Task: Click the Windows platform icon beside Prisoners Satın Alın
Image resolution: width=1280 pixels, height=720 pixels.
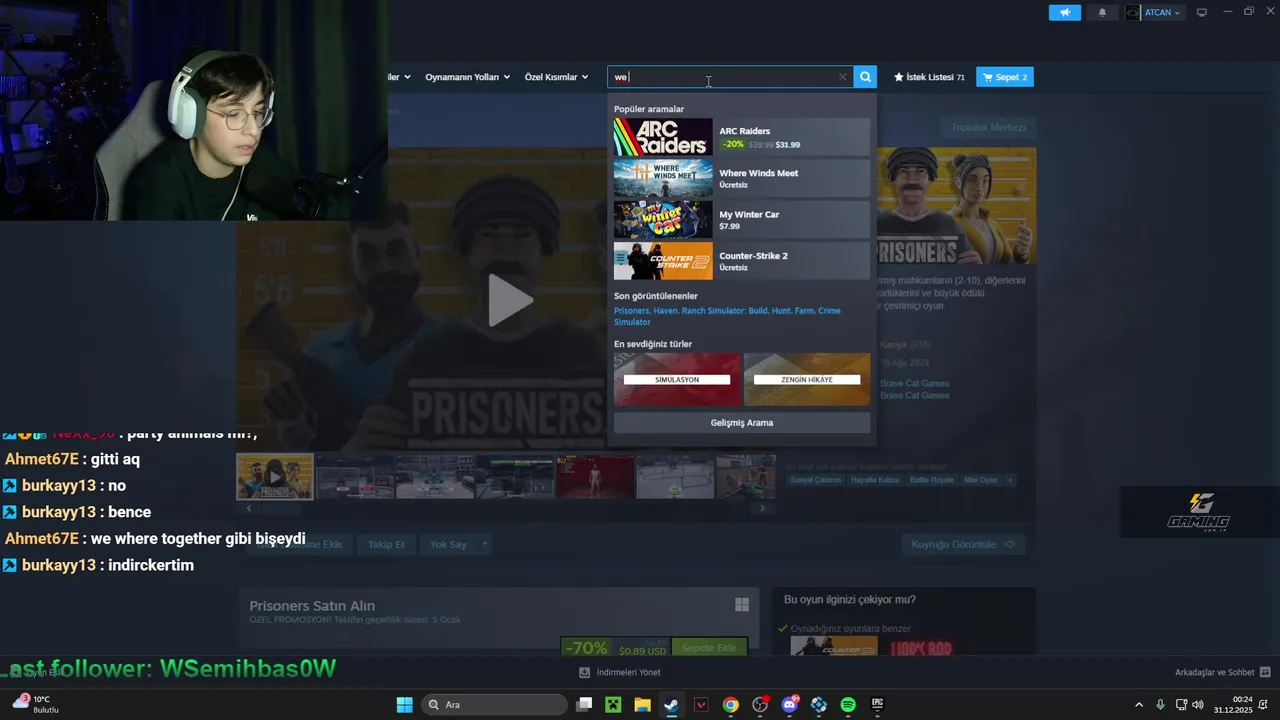Action: coord(742,605)
